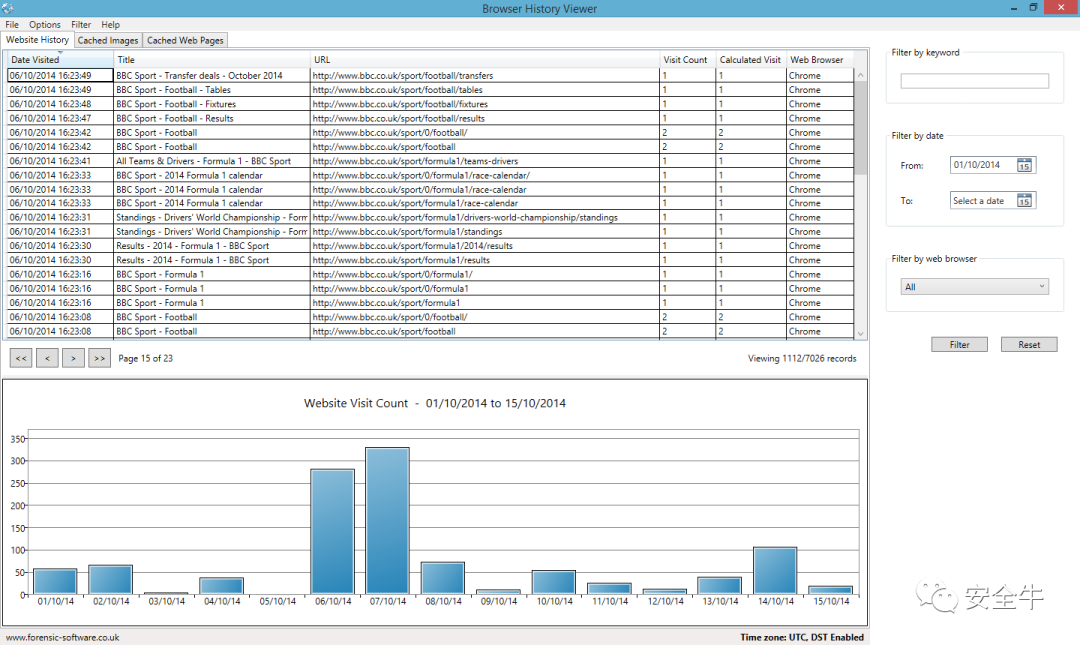1080x645 pixels.
Task: Click the application icon in title bar
Action: point(8,8)
